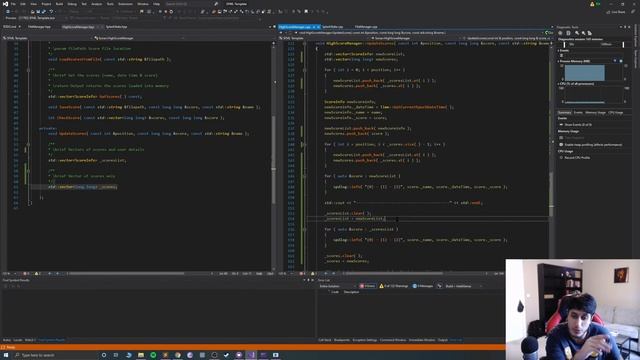
Task: Click right editor error count indicator
Action: pyautogui.click(x=302, y=273)
